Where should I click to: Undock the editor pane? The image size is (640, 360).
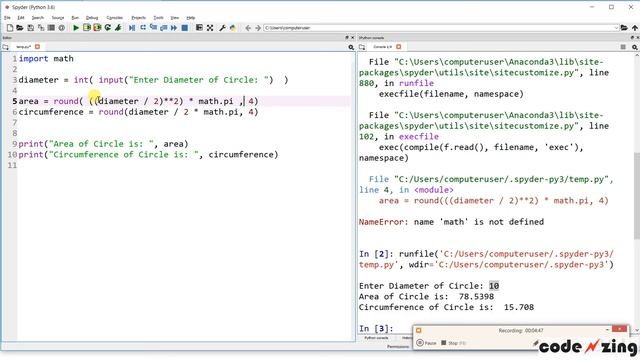(347, 38)
